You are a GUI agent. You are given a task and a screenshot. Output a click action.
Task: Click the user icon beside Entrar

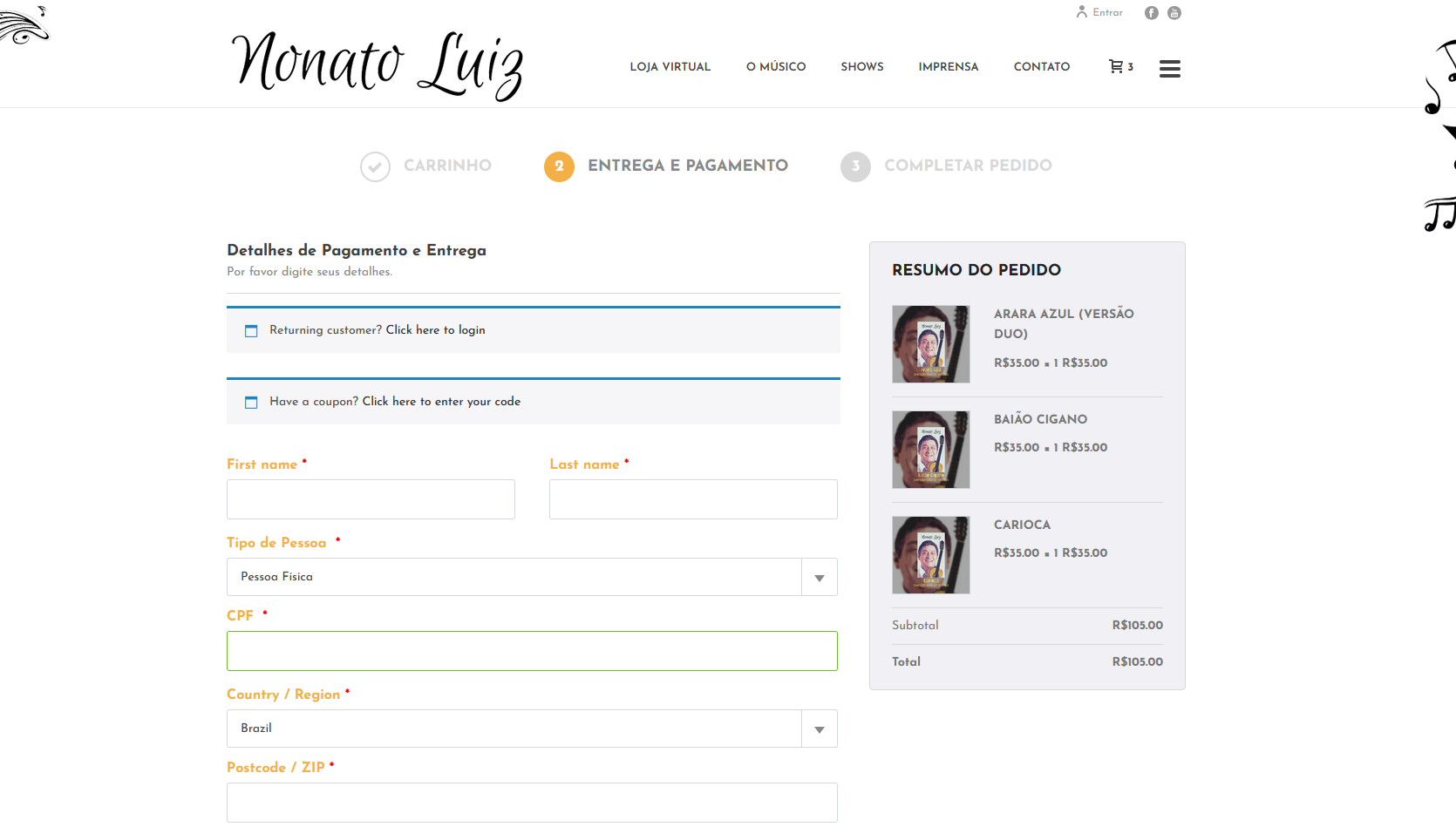[x=1082, y=12]
